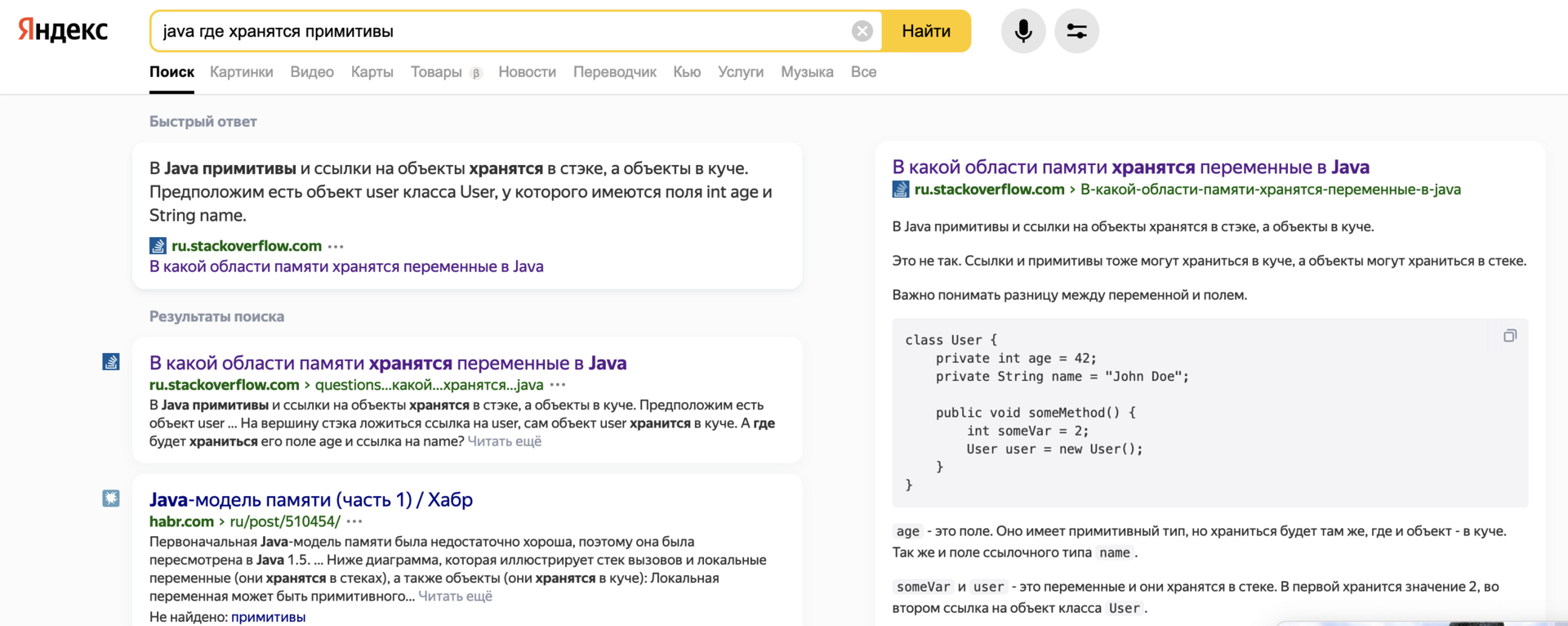Open the right panel breadcrumb path link
Screen dimensions: 1568x626
(x=1271, y=190)
